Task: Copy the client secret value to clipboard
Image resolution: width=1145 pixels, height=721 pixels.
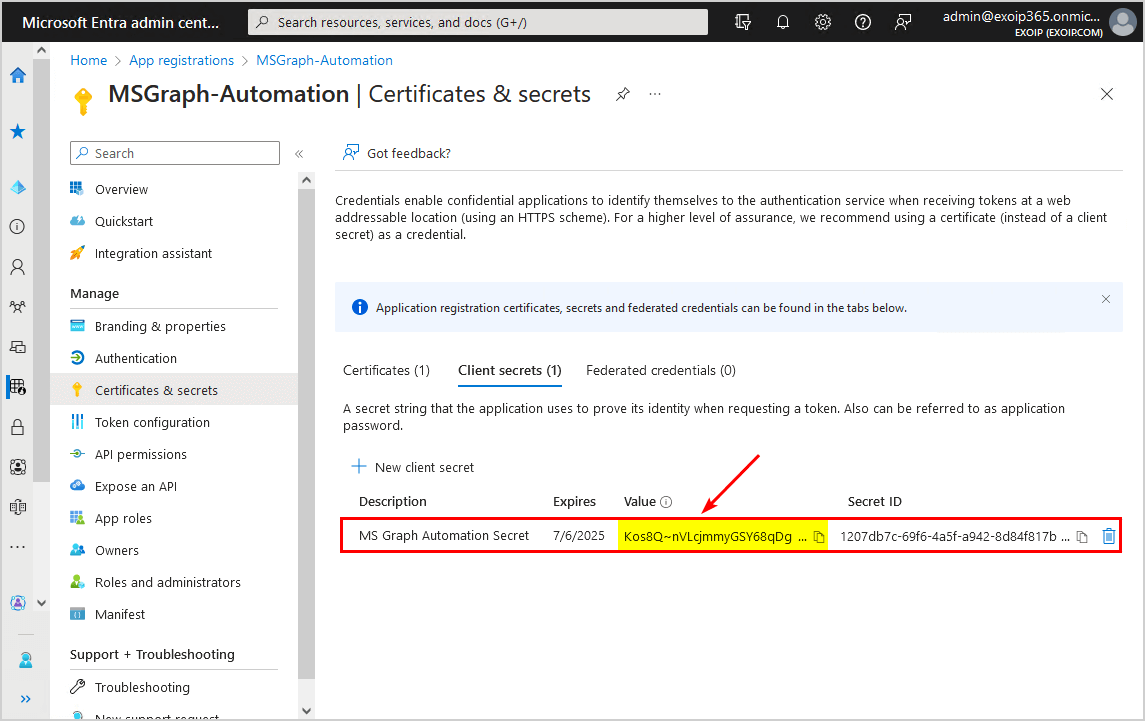Action: (818, 537)
